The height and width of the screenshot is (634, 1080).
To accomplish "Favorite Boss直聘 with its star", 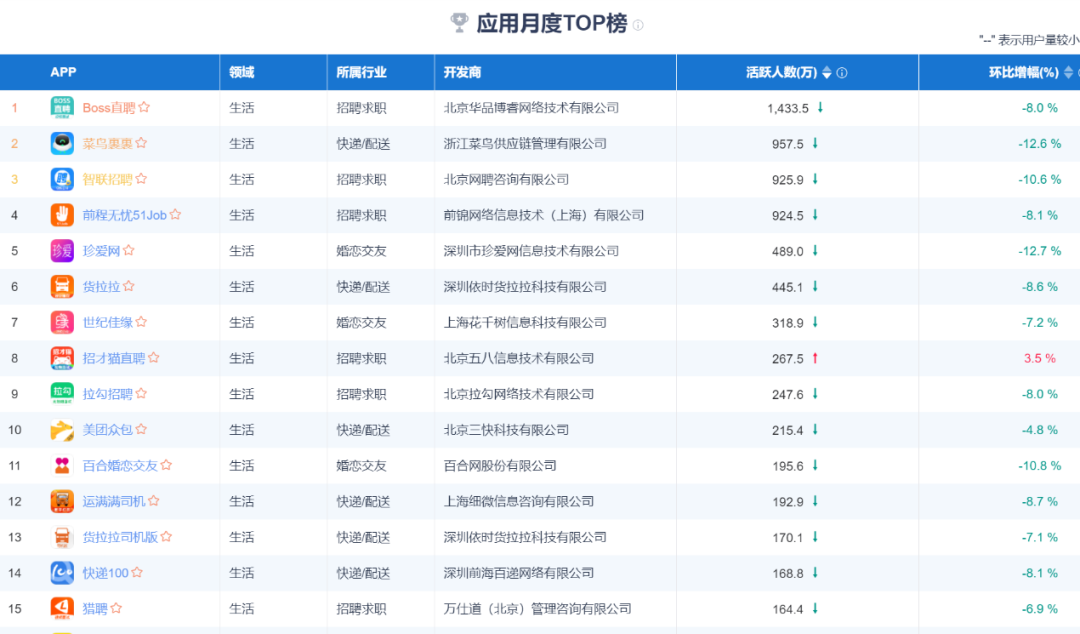I will [x=144, y=107].
